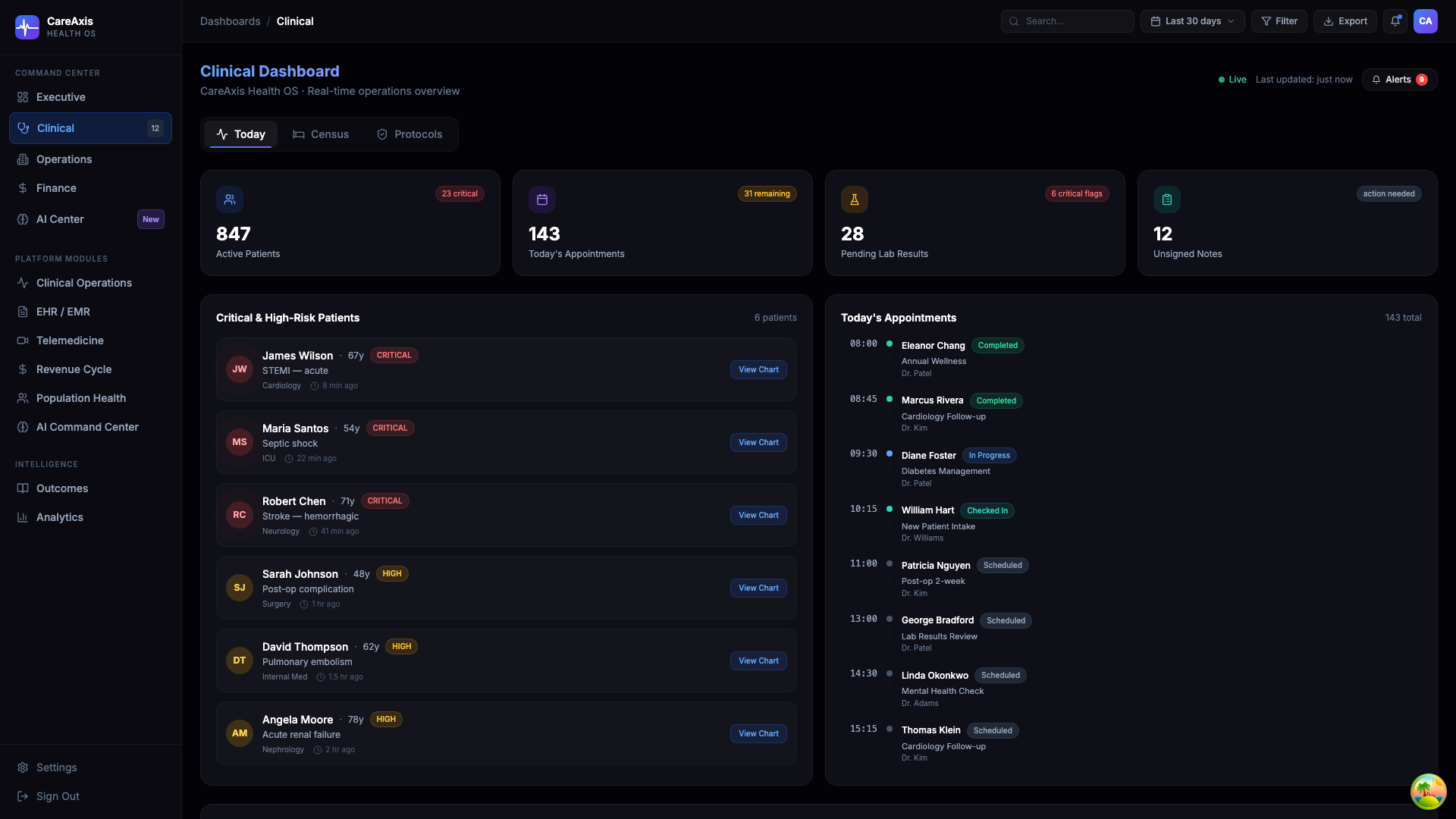Focus the Search input field
The width and height of the screenshot is (1456, 819).
(x=1068, y=21)
